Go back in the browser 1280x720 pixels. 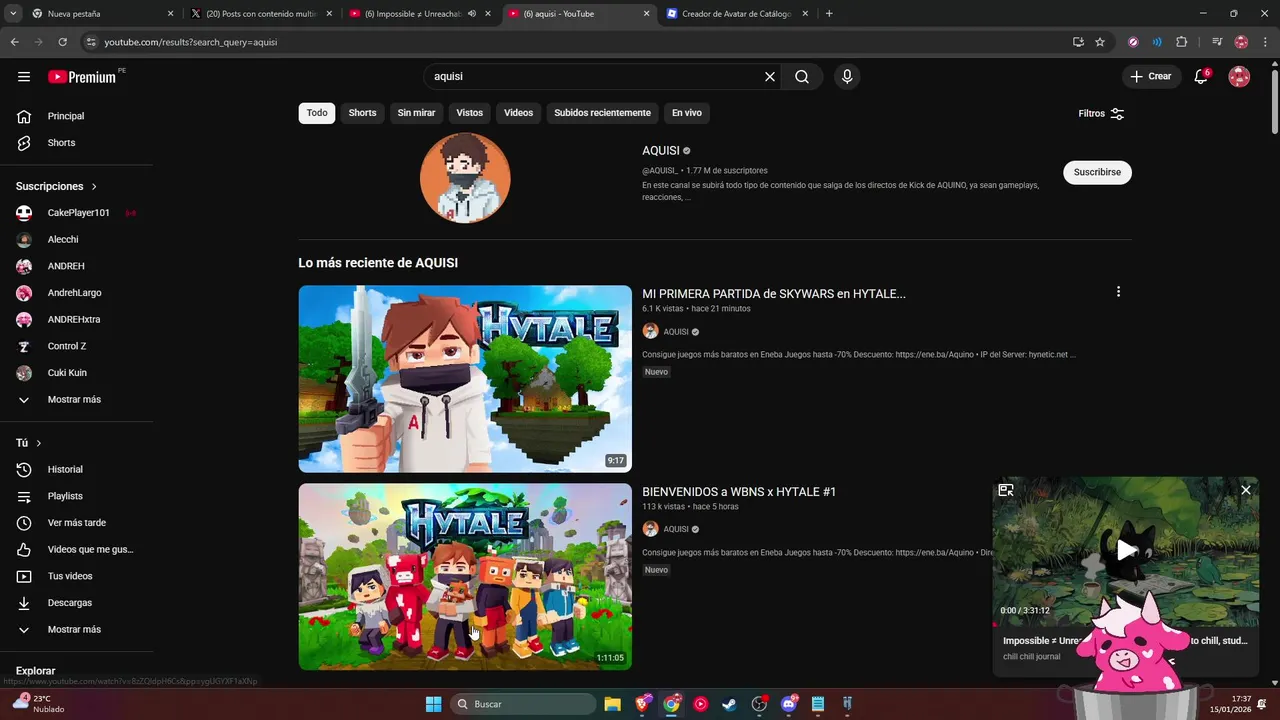pos(14,42)
